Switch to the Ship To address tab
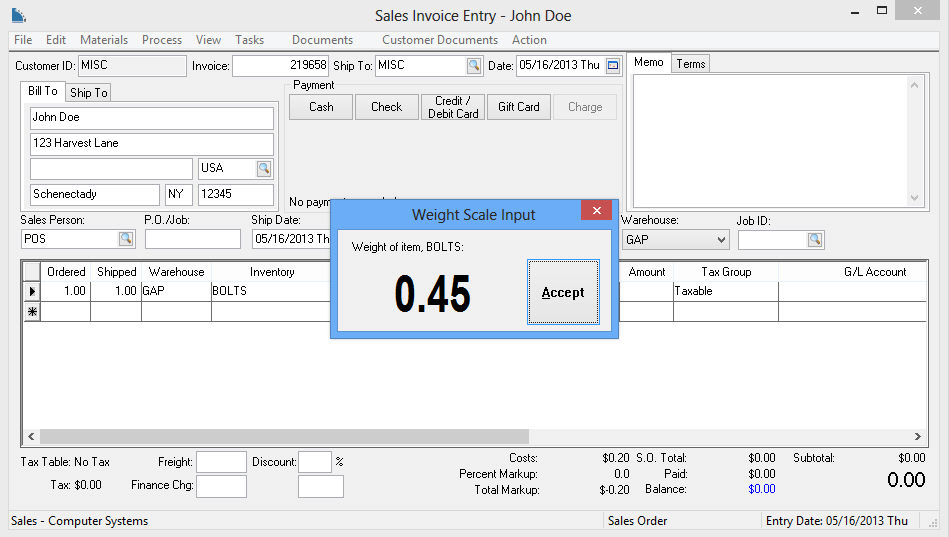This screenshot has height=537, width=949. pos(88,93)
